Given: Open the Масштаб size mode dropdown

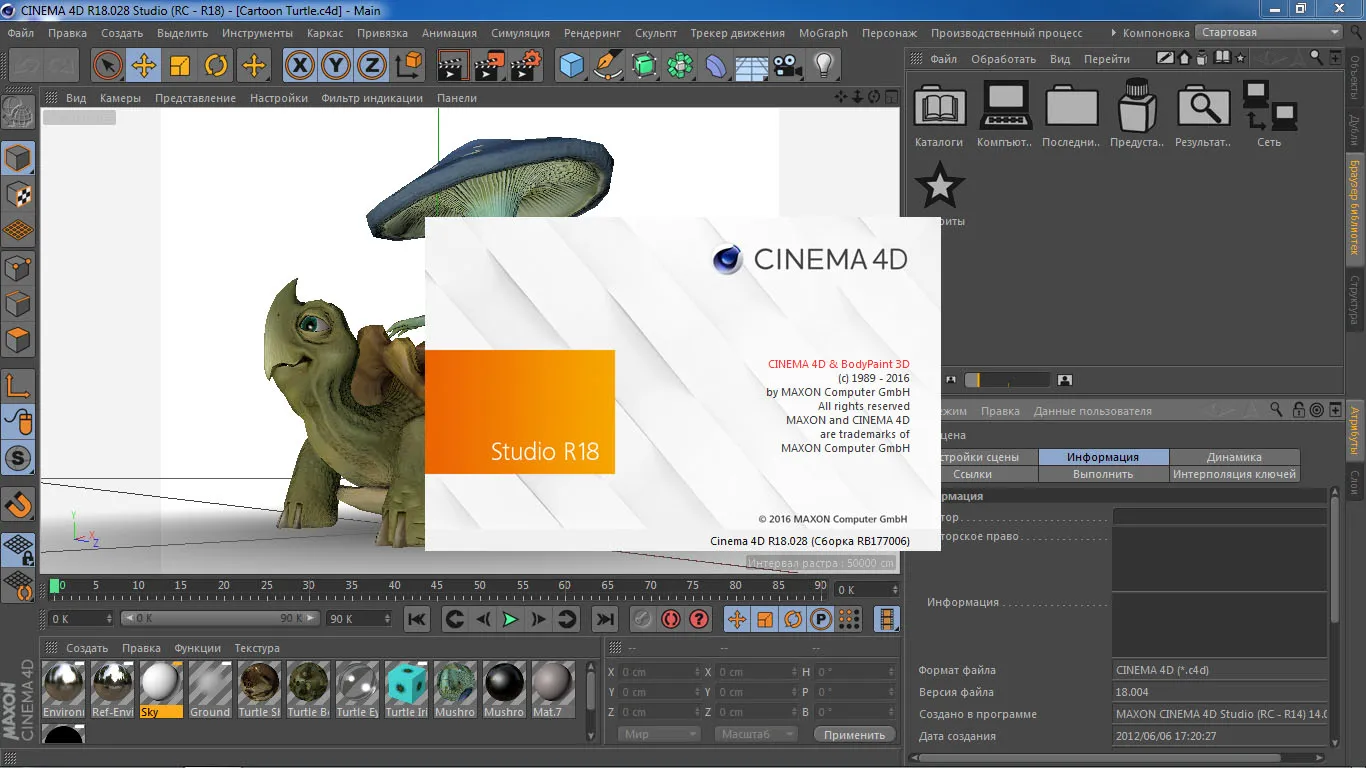Looking at the screenshot, I should 755,734.
